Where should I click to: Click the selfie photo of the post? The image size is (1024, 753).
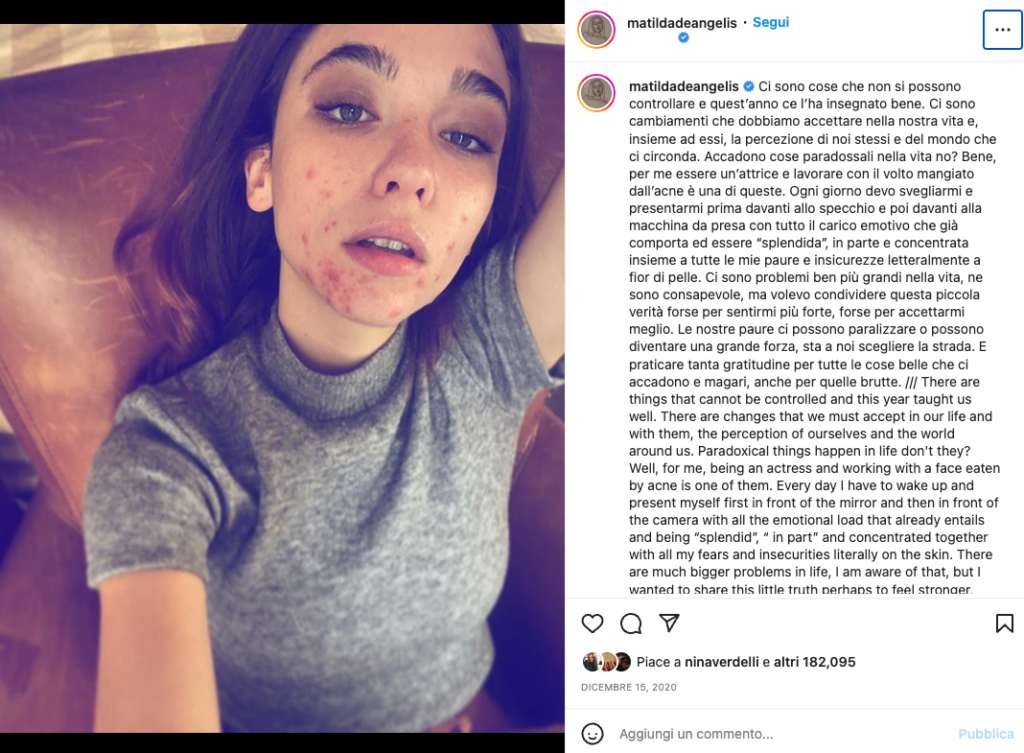(x=282, y=378)
